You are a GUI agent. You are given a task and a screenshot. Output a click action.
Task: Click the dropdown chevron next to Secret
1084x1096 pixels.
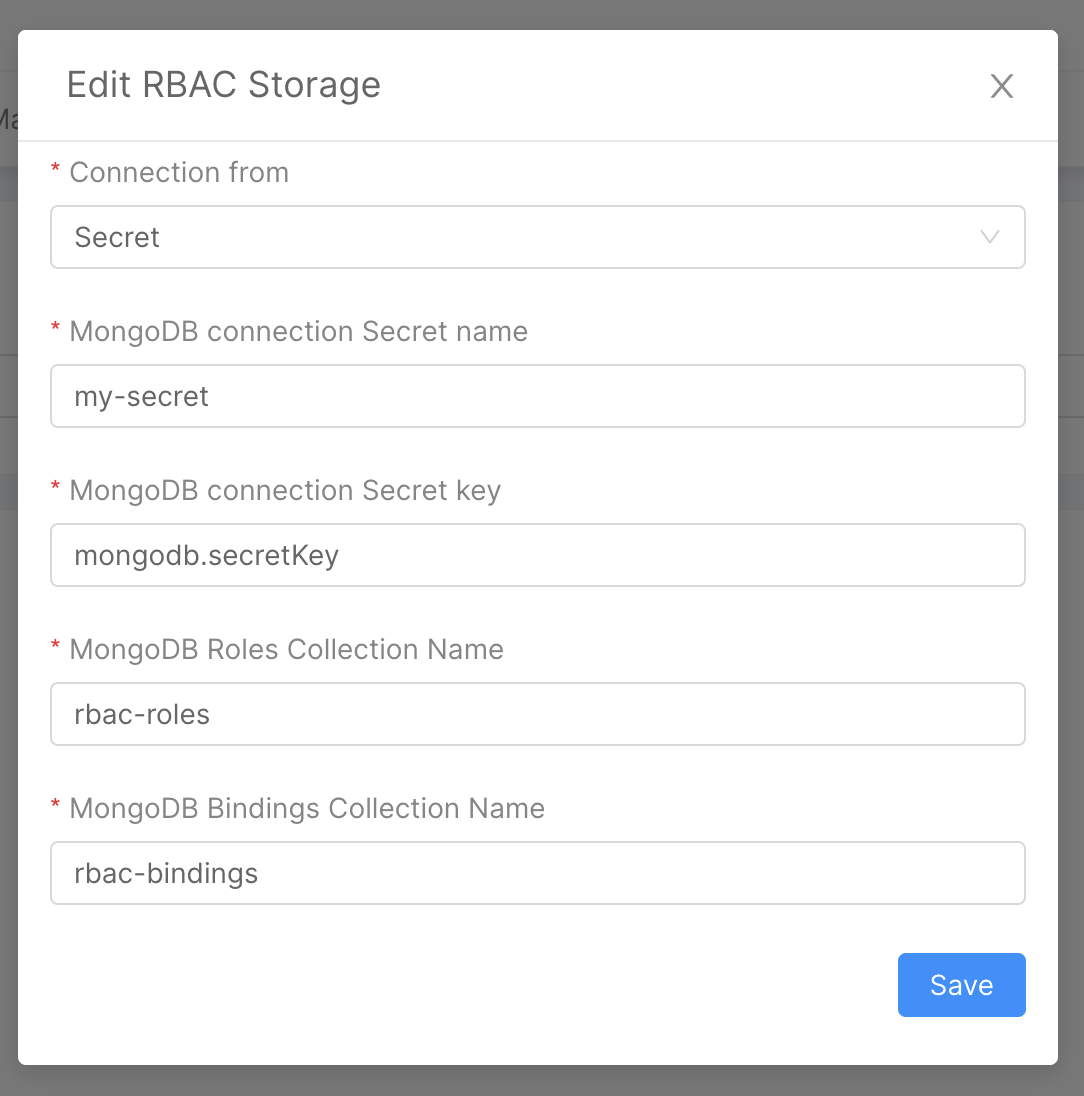coord(989,237)
